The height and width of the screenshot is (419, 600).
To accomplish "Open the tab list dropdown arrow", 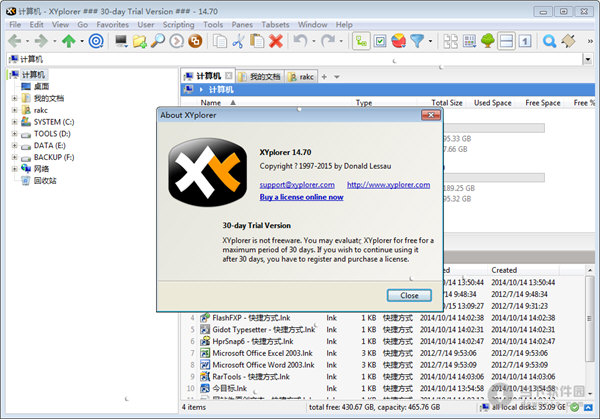I will tap(337, 77).
